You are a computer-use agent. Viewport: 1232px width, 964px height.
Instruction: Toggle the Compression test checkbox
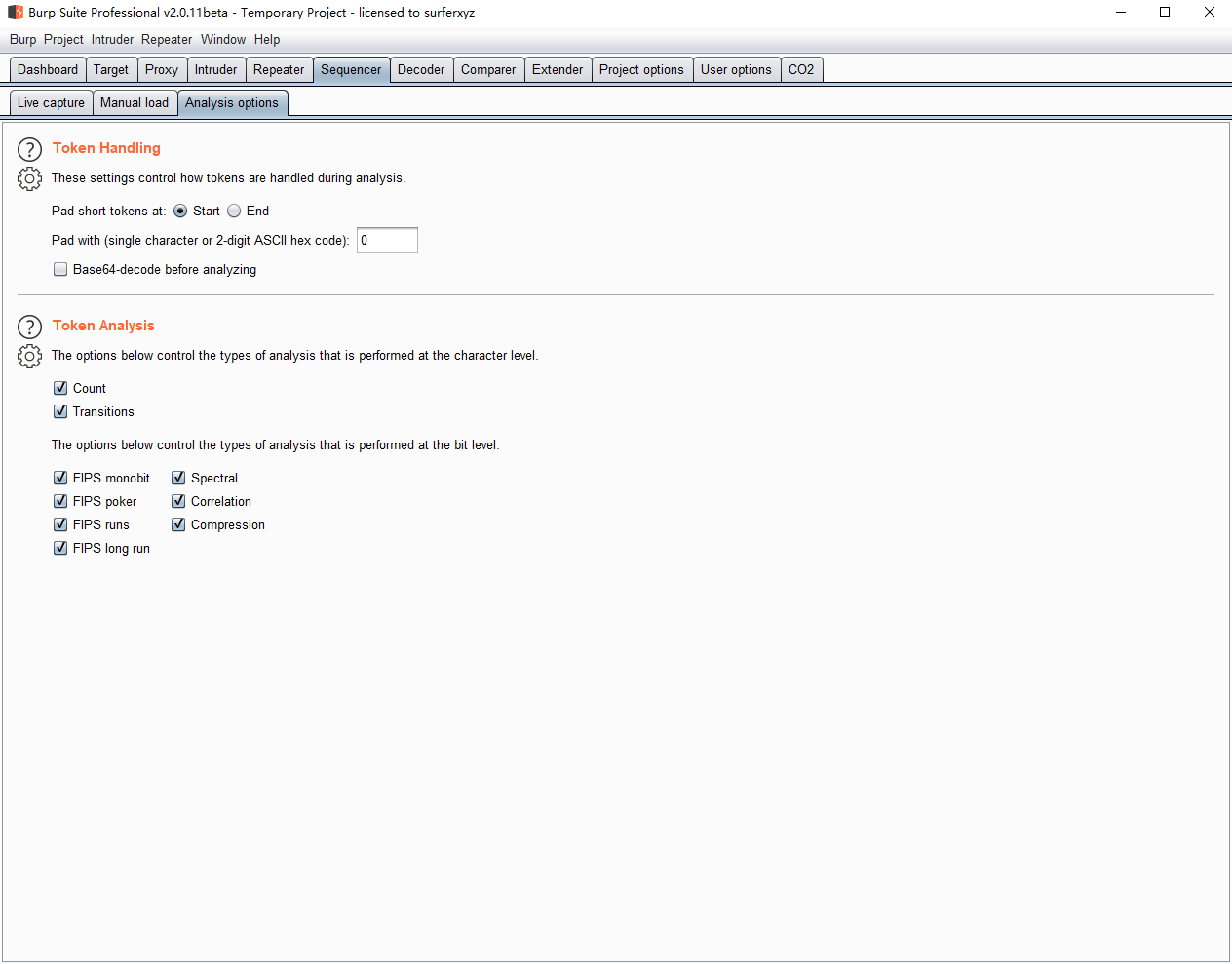coord(178,524)
